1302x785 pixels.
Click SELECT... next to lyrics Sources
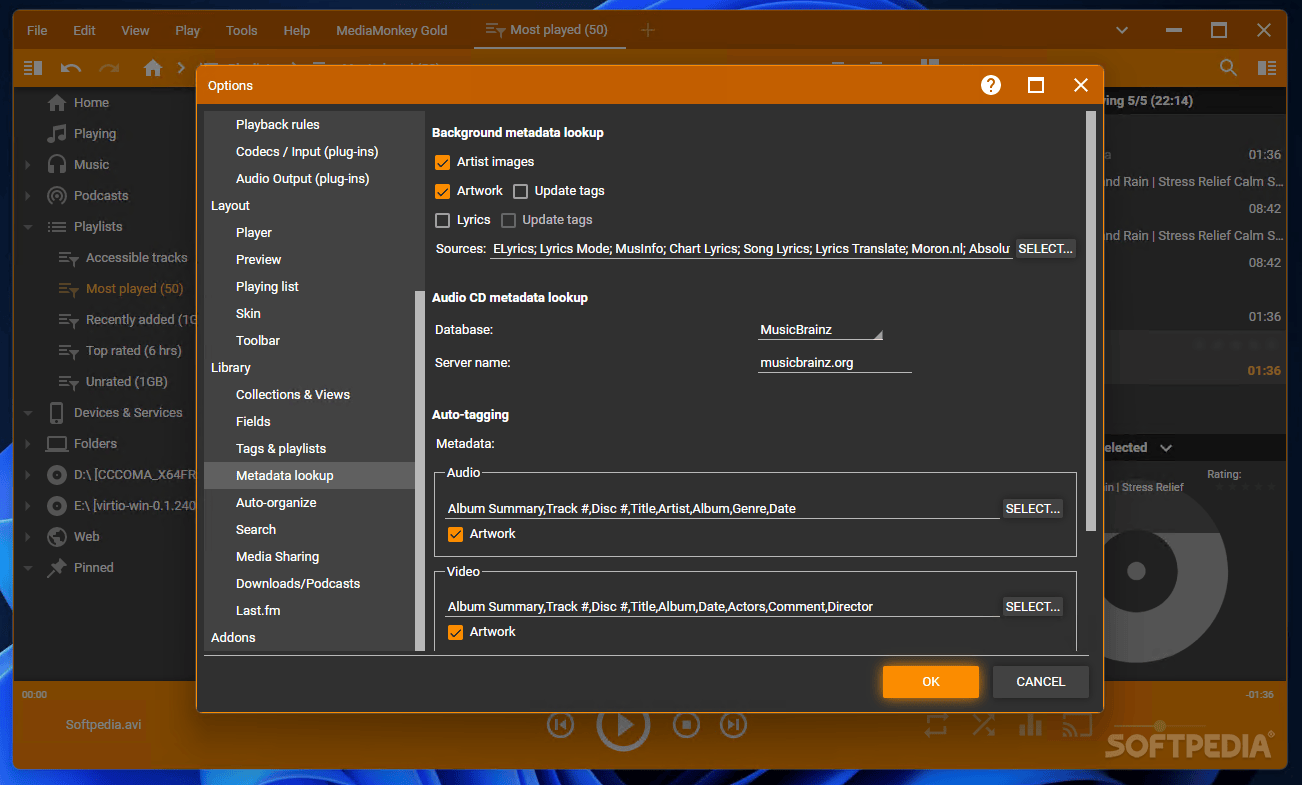[1046, 249]
